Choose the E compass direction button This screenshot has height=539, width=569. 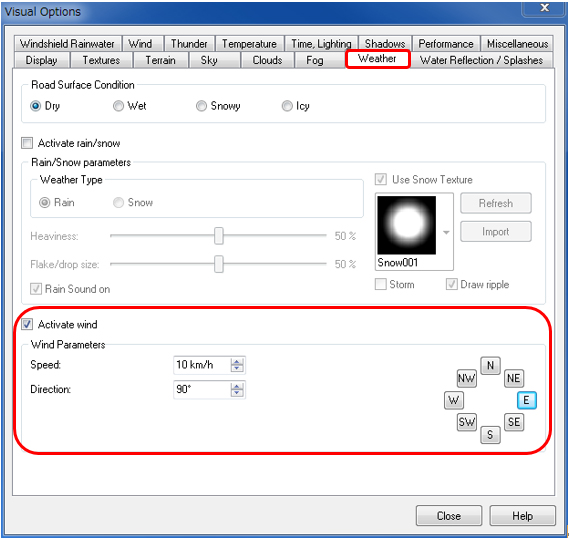click(x=526, y=400)
